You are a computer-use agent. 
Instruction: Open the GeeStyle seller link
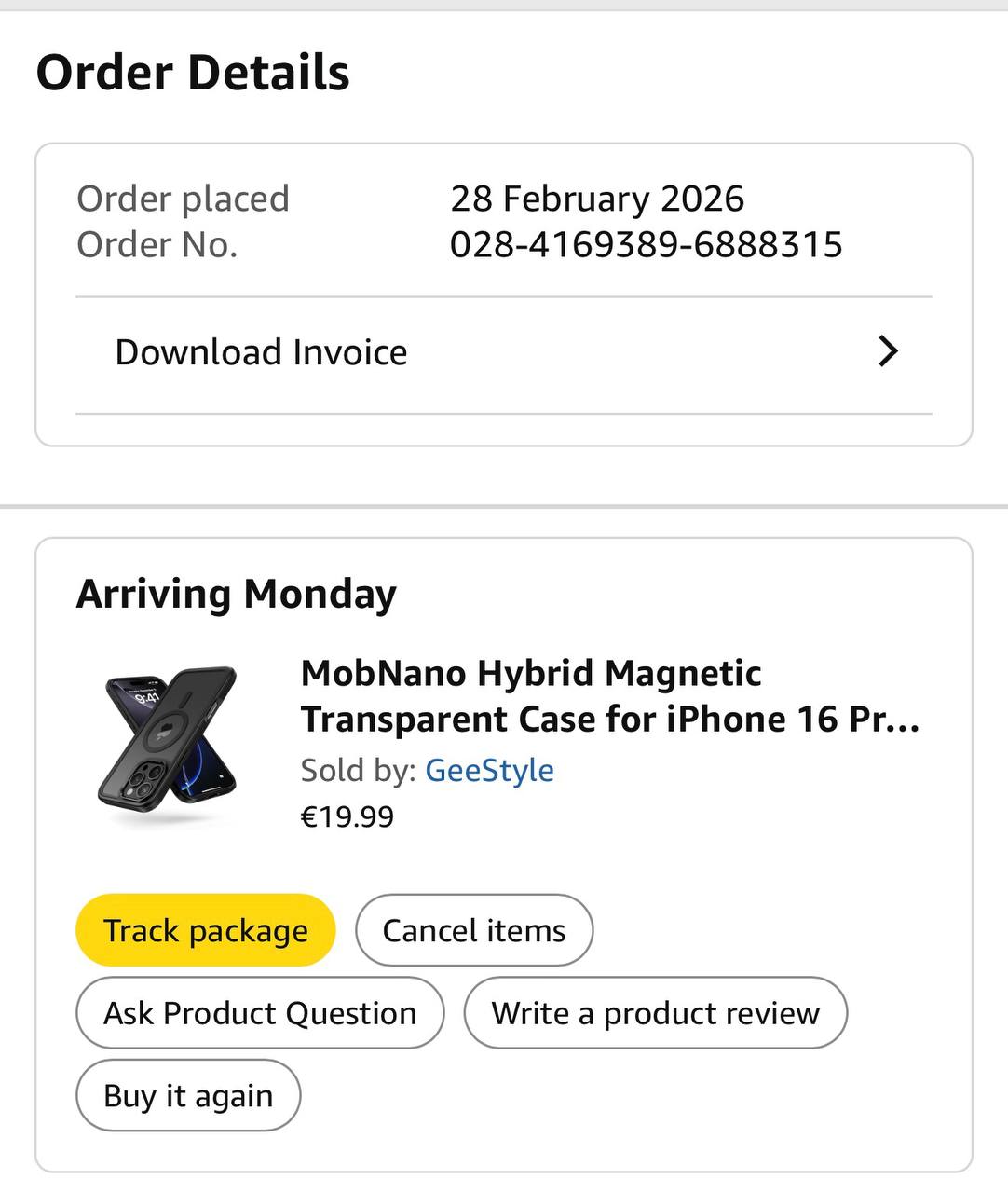pos(489,770)
